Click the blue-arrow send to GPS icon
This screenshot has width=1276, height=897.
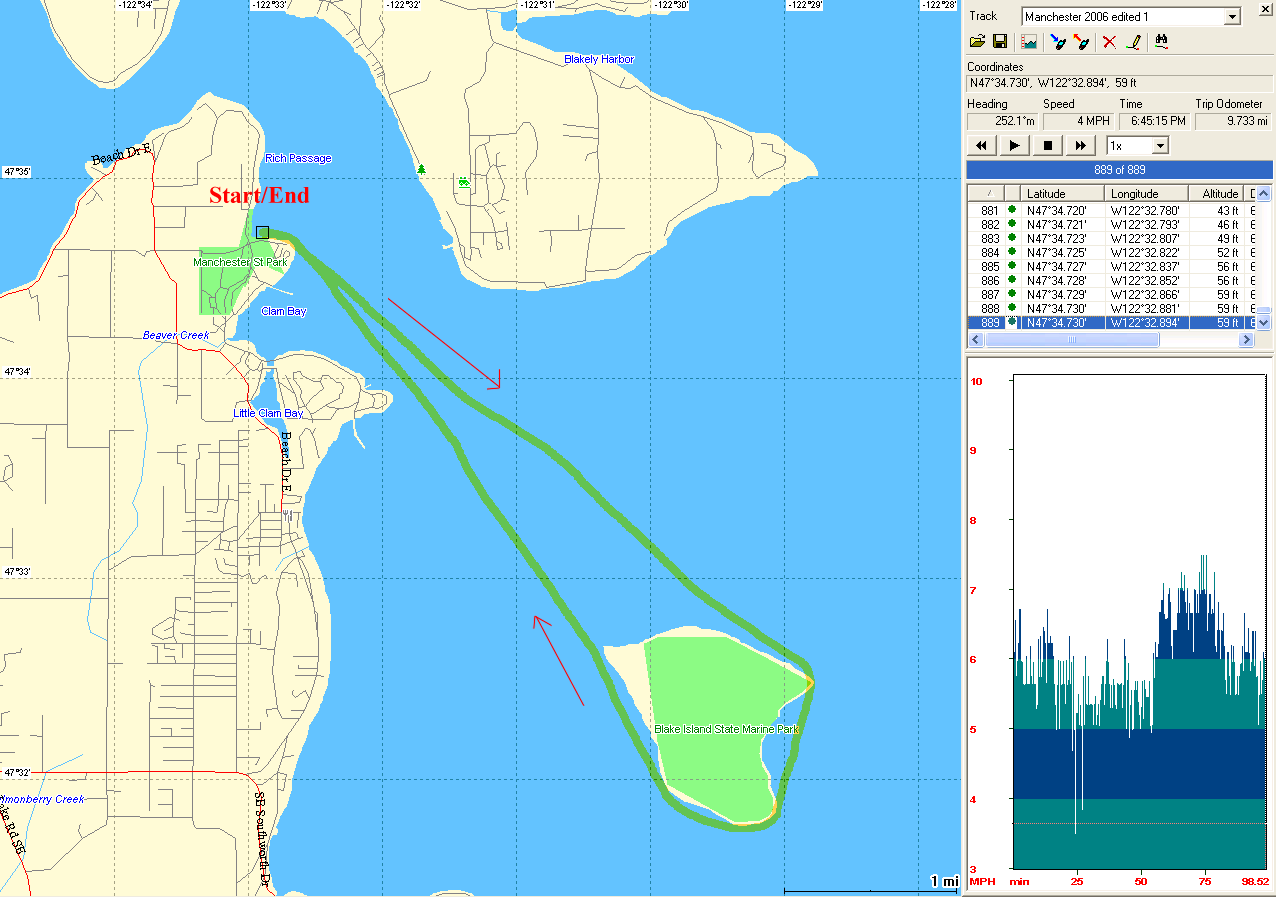1058,42
